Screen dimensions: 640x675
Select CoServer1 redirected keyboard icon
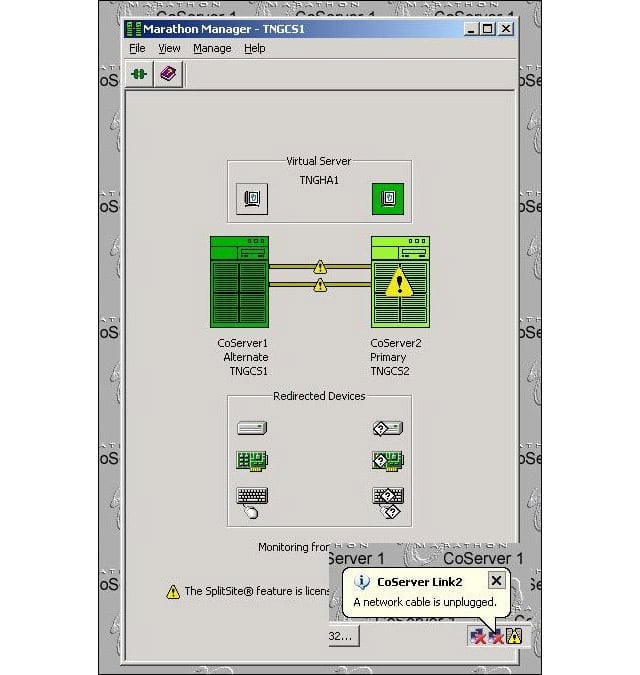click(252, 495)
